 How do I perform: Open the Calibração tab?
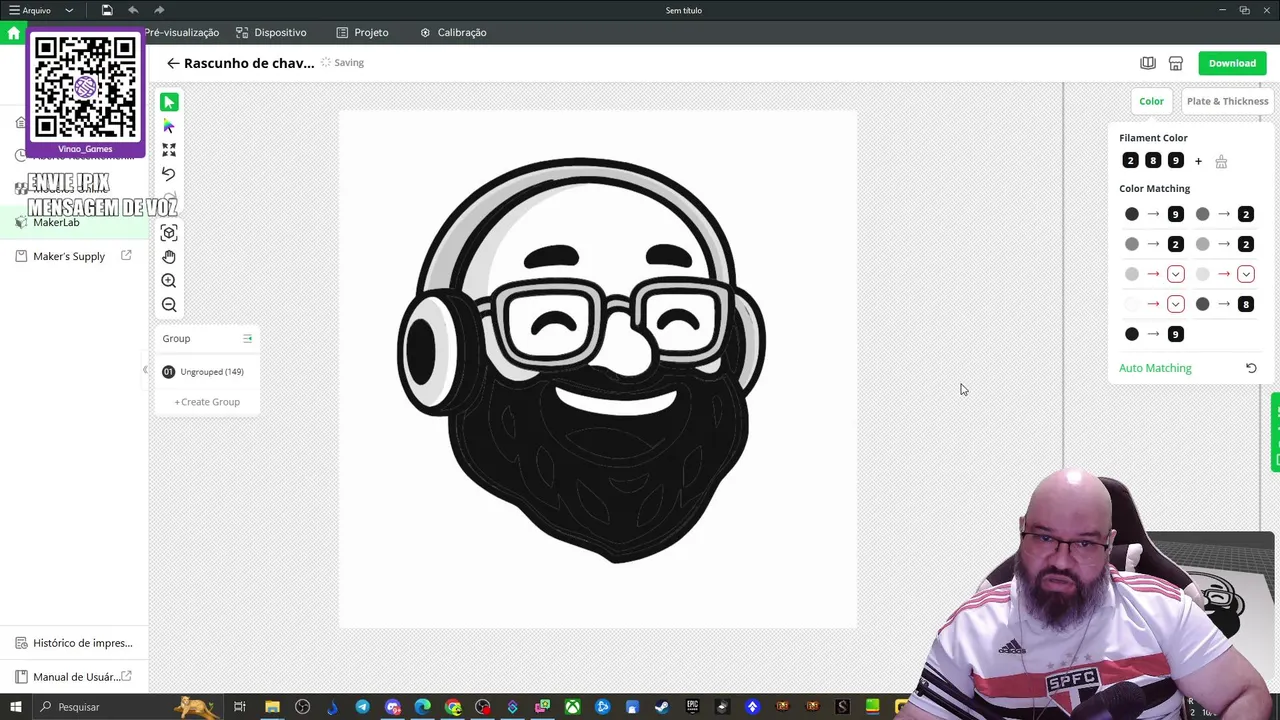point(453,32)
